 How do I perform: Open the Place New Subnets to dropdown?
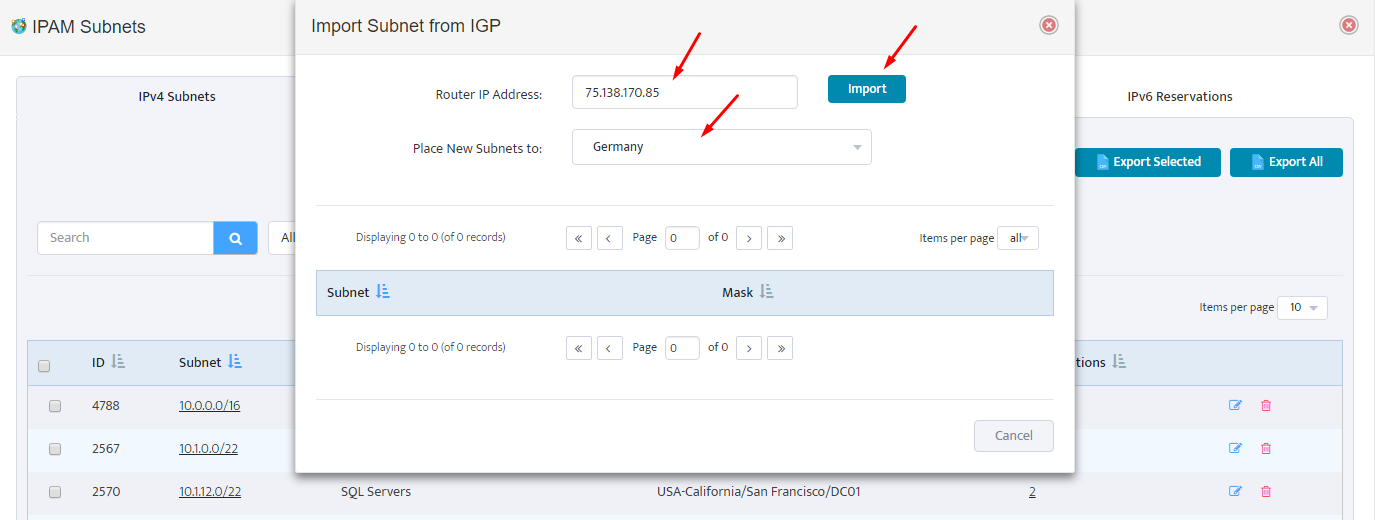click(721, 147)
